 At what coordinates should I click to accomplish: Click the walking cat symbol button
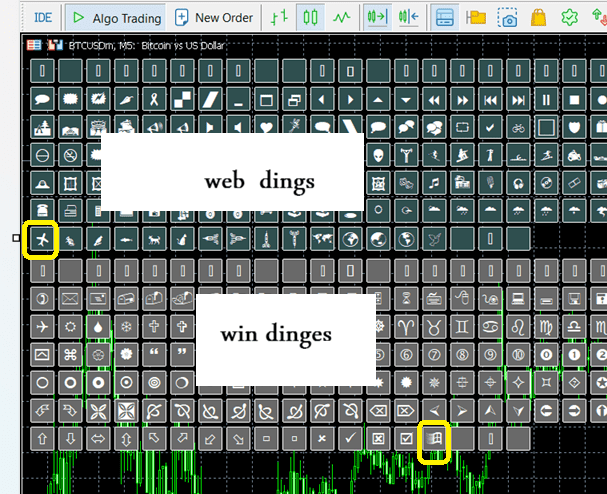154,239
